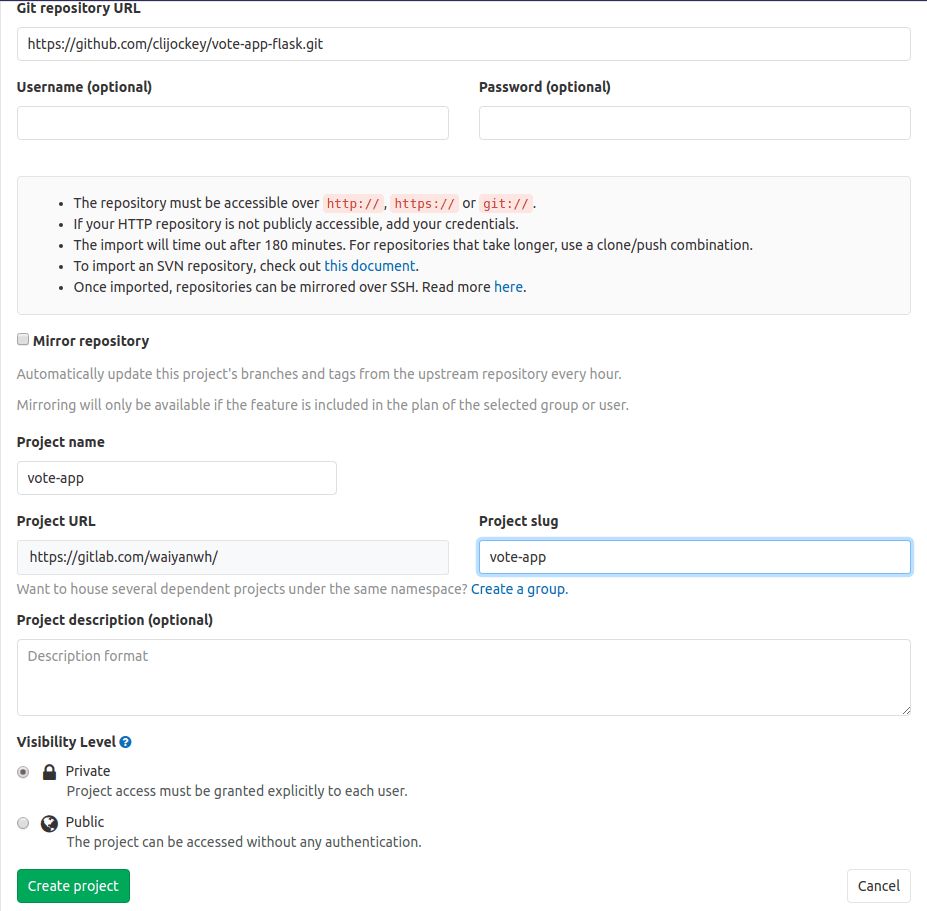This screenshot has width=927, height=911.
Task: Click the lock icon beside Private
Action: coord(48,771)
